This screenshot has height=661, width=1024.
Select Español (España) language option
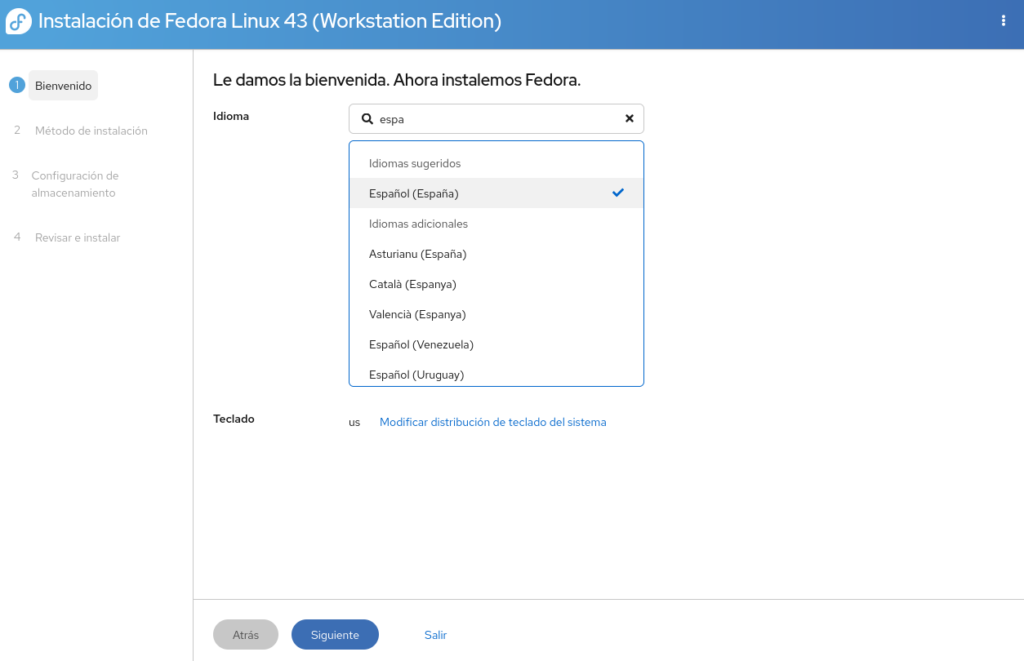click(x=414, y=194)
